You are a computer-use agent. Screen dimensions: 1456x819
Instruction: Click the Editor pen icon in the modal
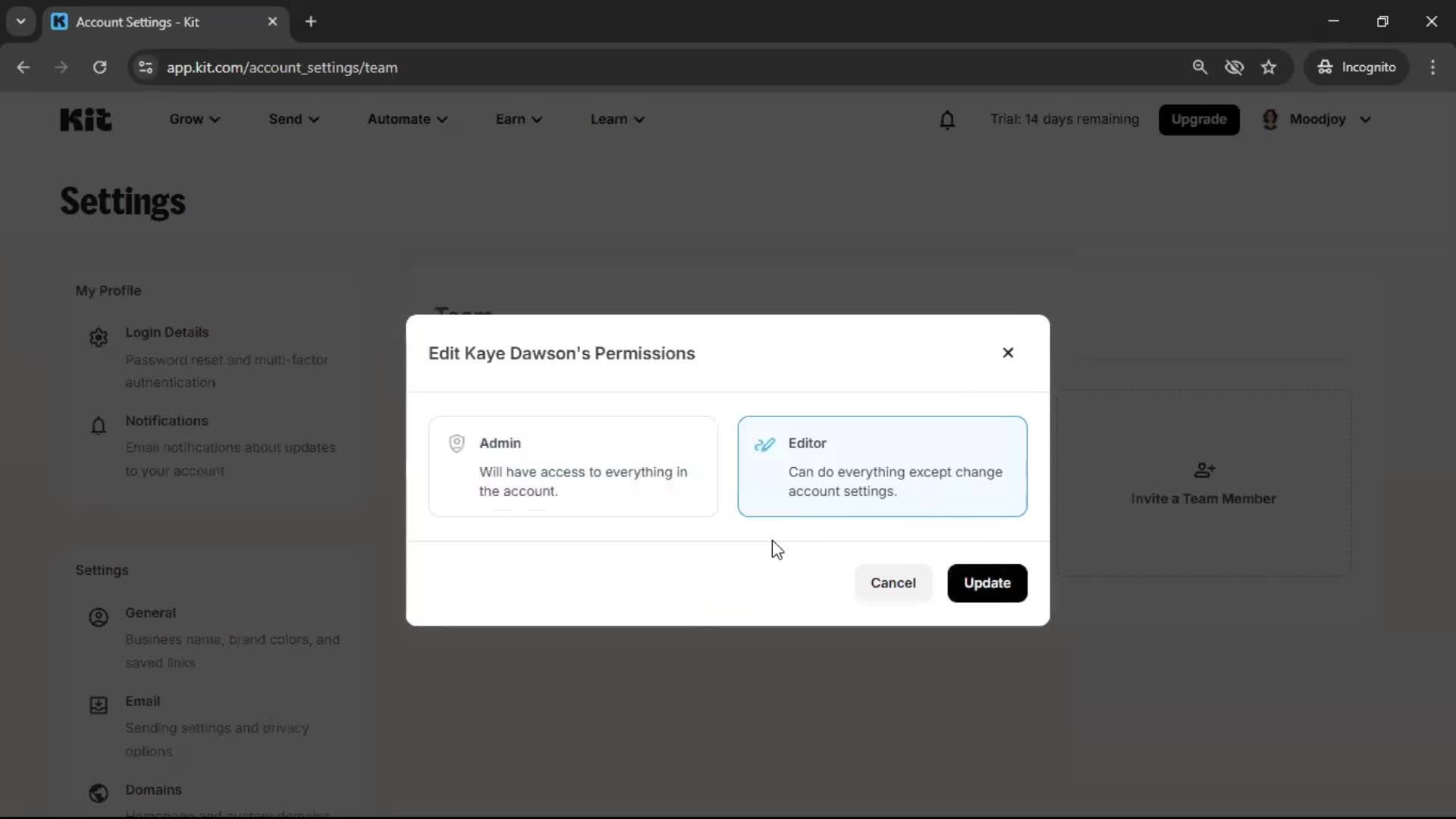click(765, 444)
